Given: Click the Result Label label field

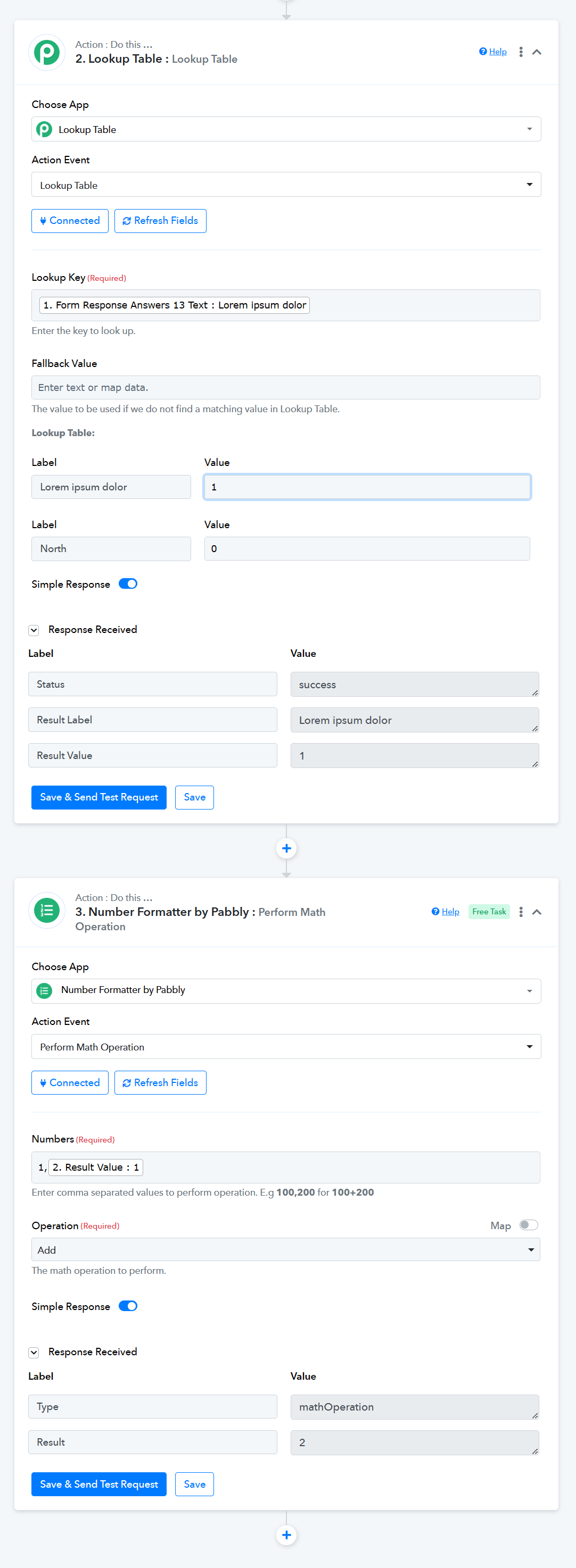Looking at the screenshot, I should [x=152, y=720].
